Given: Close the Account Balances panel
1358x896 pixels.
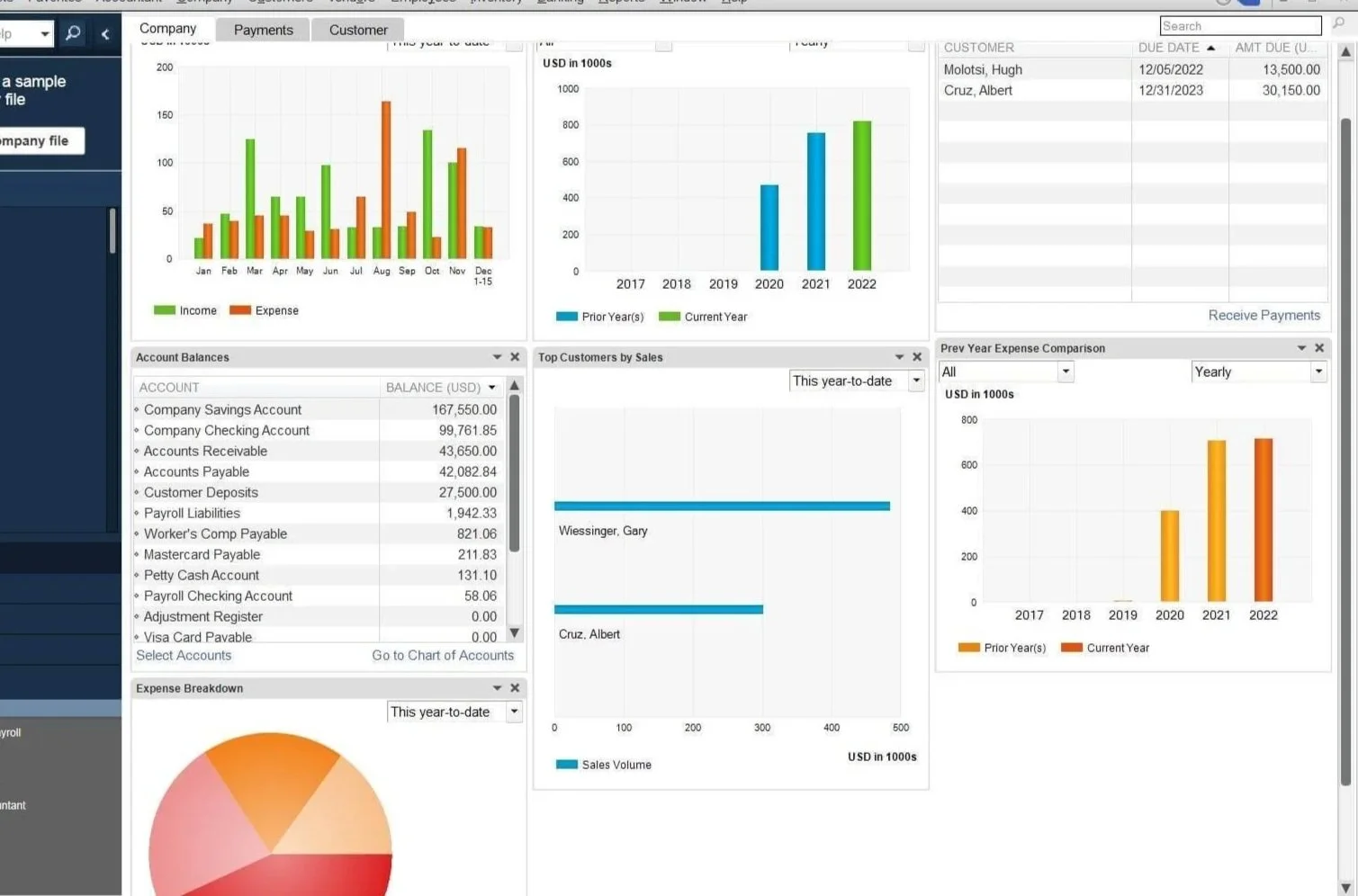Looking at the screenshot, I should (515, 357).
